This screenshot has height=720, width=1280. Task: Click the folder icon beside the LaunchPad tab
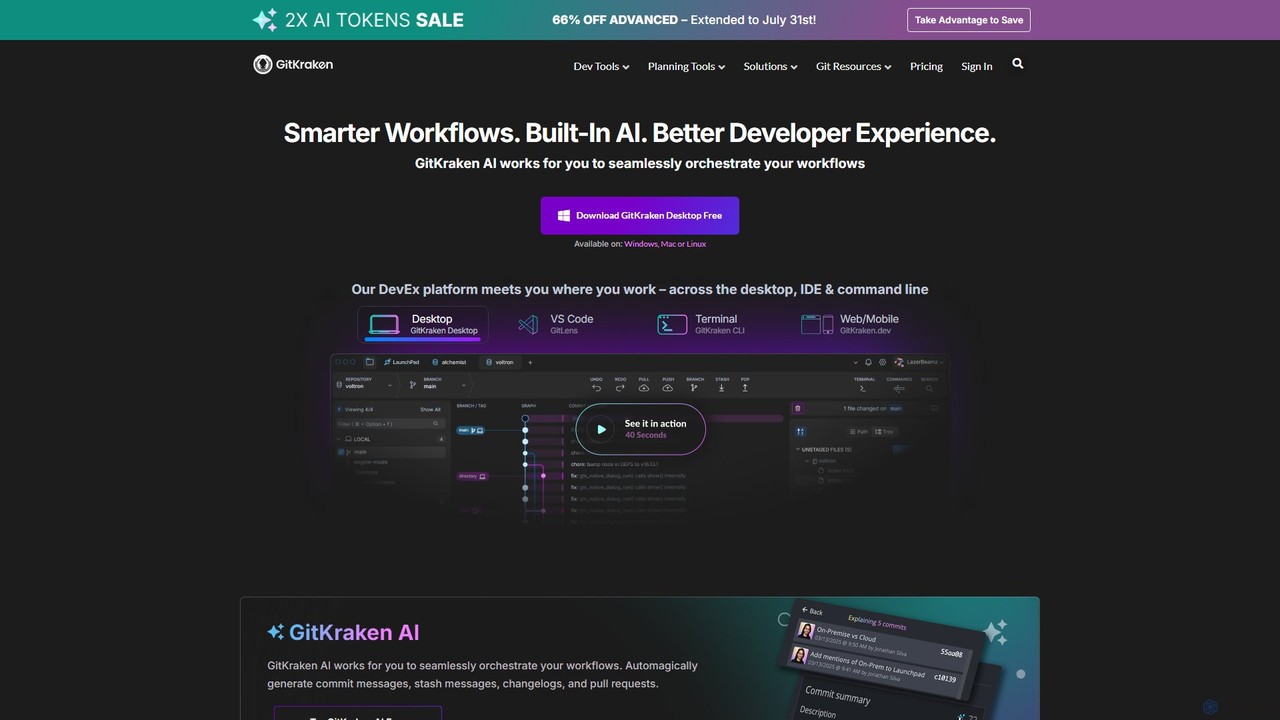369,362
